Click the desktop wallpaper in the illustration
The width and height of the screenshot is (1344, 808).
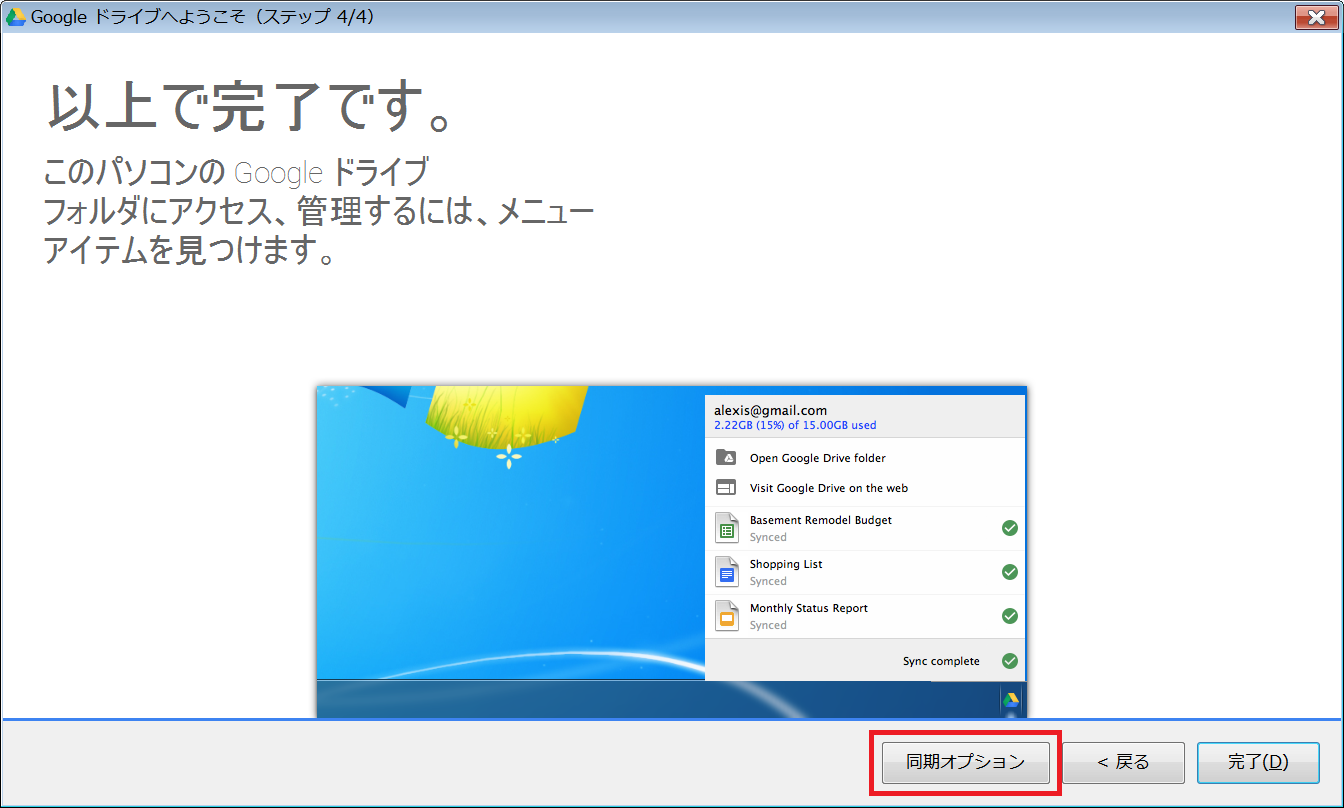pos(510,533)
